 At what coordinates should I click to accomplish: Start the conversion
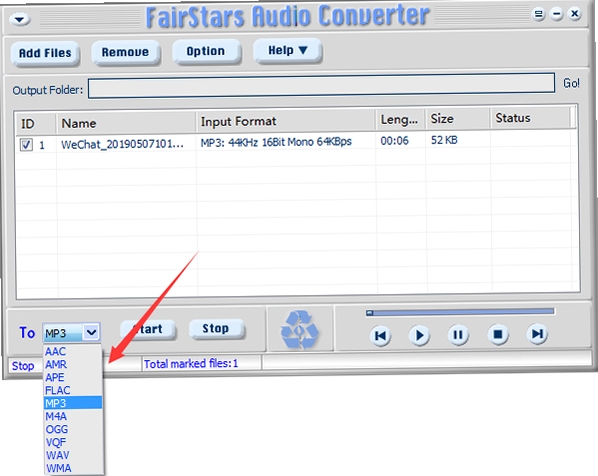coord(148,329)
